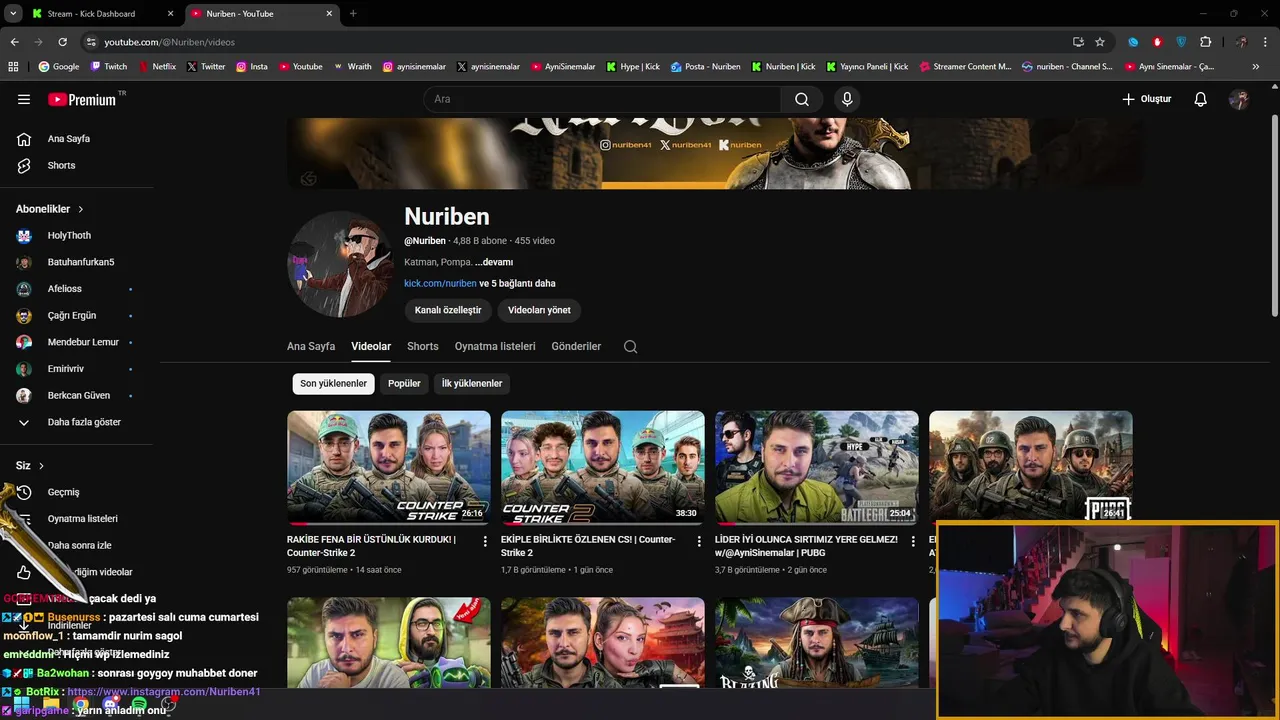Open Berkcan Güven subscription channel
The width and height of the screenshot is (1280, 720).
point(77,395)
